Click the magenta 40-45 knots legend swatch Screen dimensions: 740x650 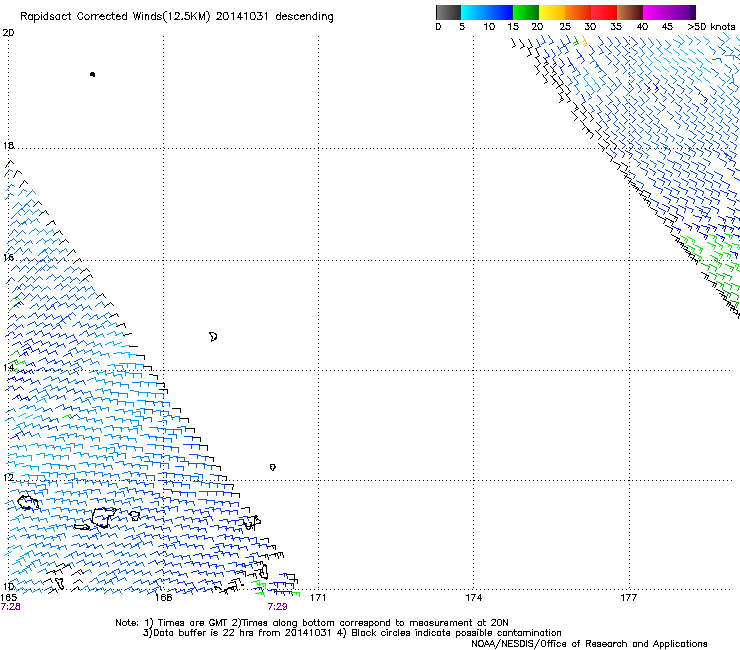656,12
